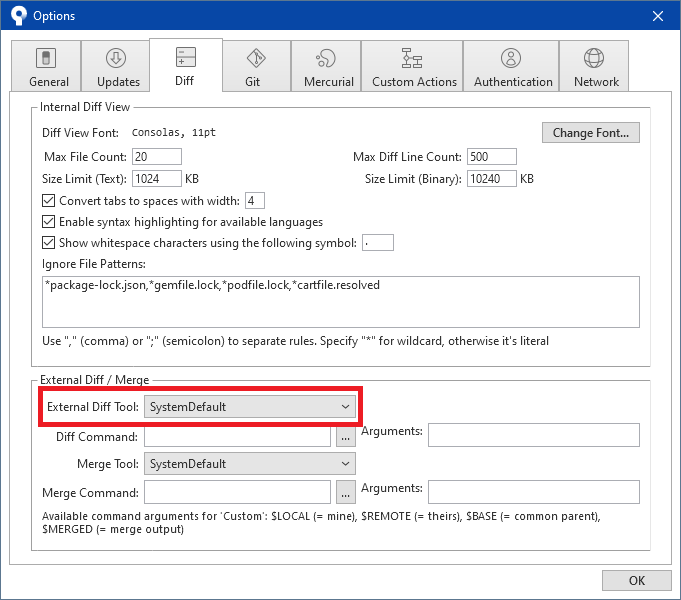This screenshot has width=681, height=600.
Task: Open the External Diff Tool dropdown
Action: pyautogui.click(x=250, y=407)
